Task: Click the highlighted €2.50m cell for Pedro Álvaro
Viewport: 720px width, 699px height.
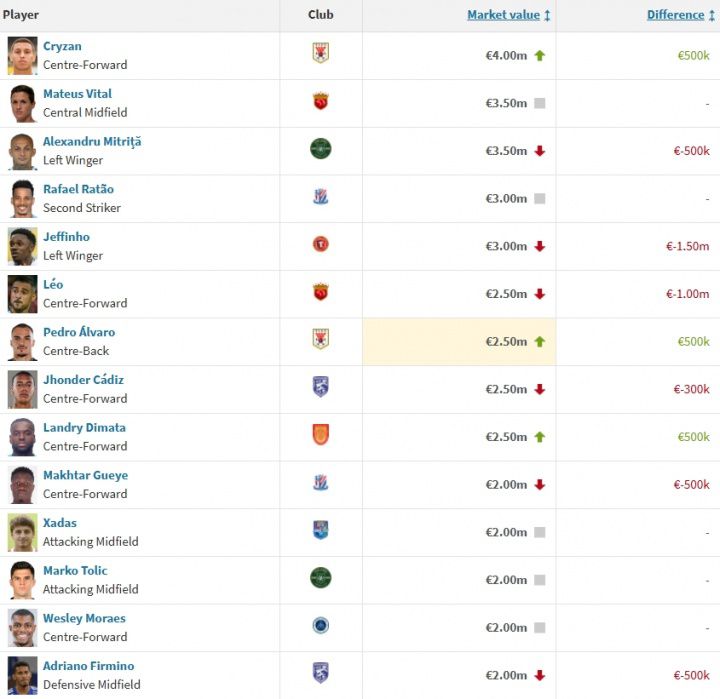Action: (x=459, y=342)
